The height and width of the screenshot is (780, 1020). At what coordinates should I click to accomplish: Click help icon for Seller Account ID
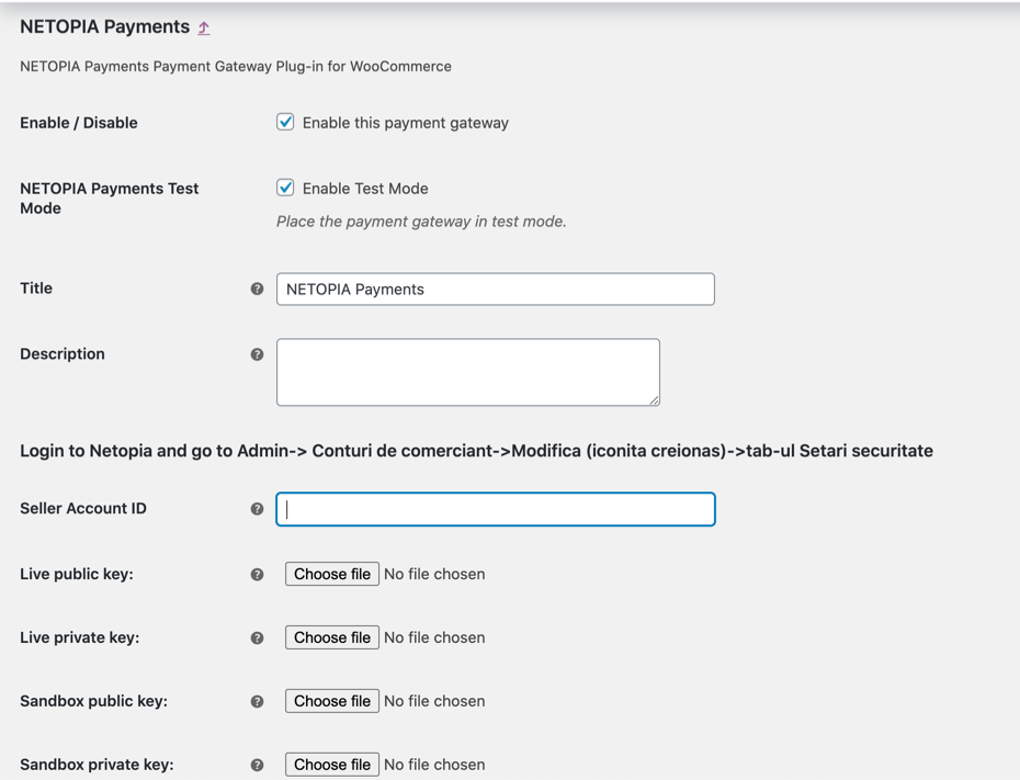257,509
